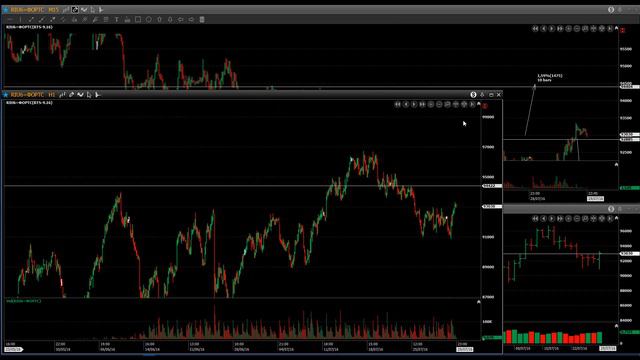The width and height of the screenshot is (640, 360).
Task: Select the vertical line tool in the top toolbar
Action: point(21,20)
